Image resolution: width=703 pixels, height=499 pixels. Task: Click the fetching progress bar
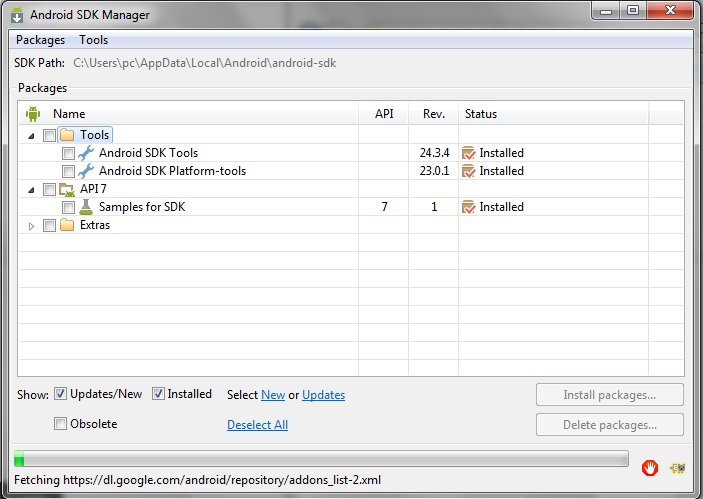coord(320,459)
